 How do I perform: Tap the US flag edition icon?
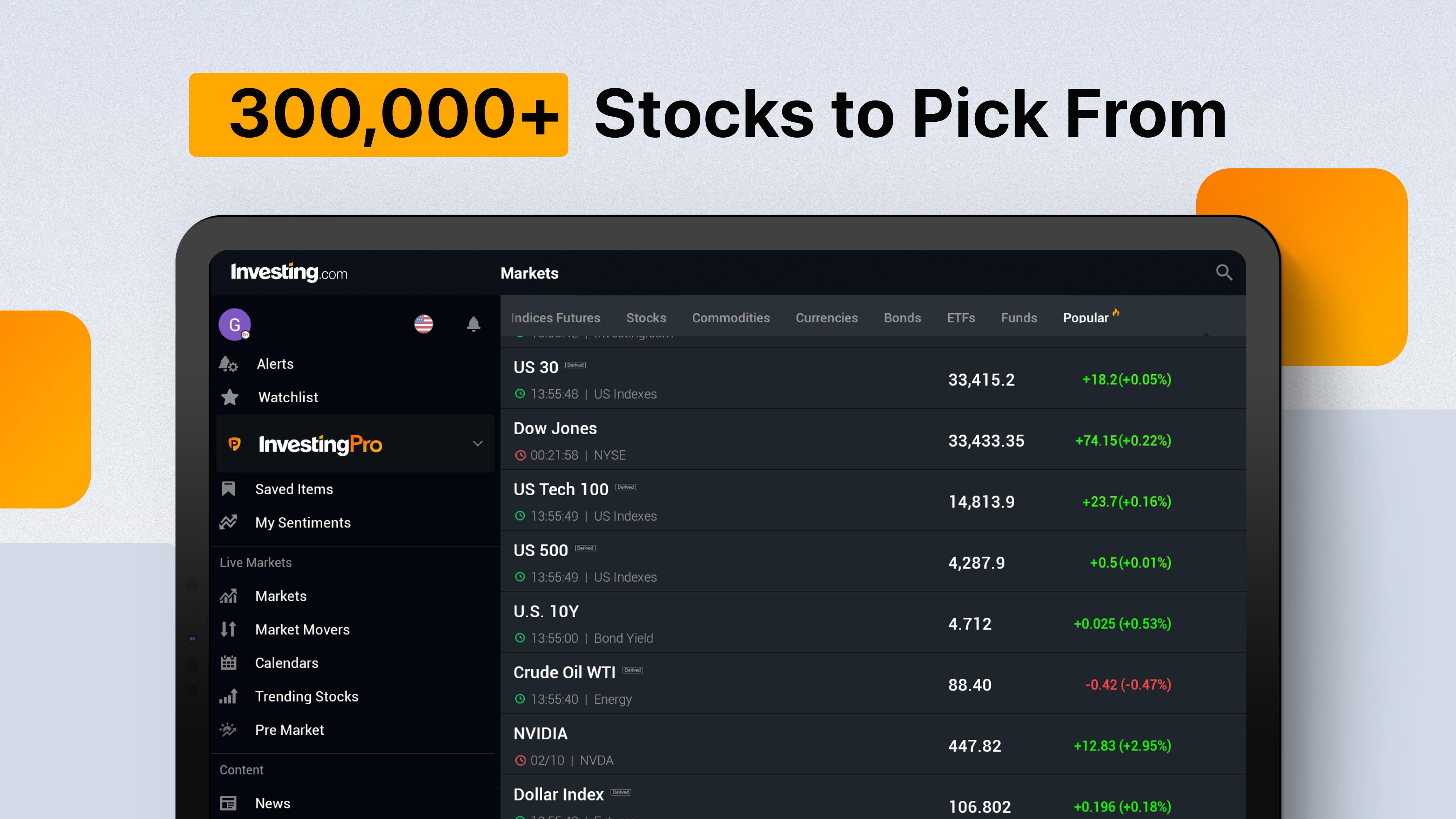pyautogui.click(x=424, y=324)
